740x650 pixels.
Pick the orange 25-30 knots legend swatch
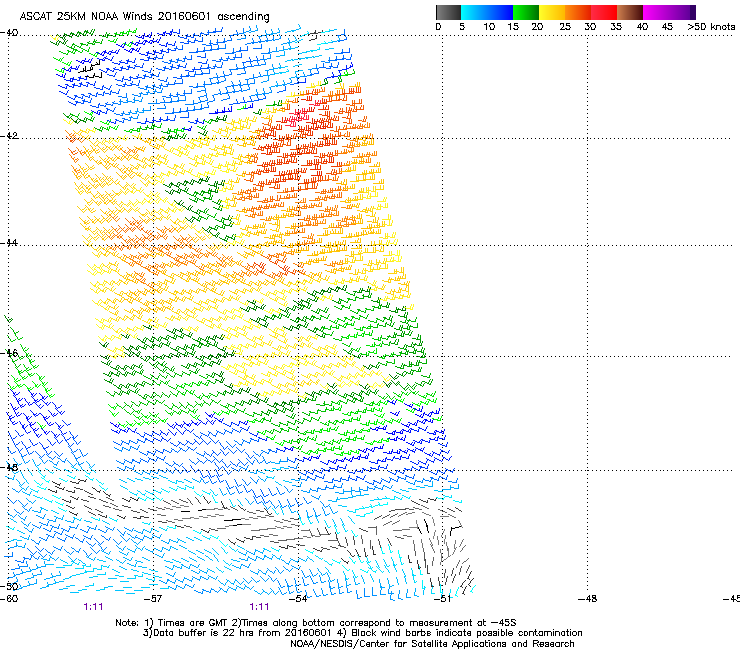[x=578, y=12]
